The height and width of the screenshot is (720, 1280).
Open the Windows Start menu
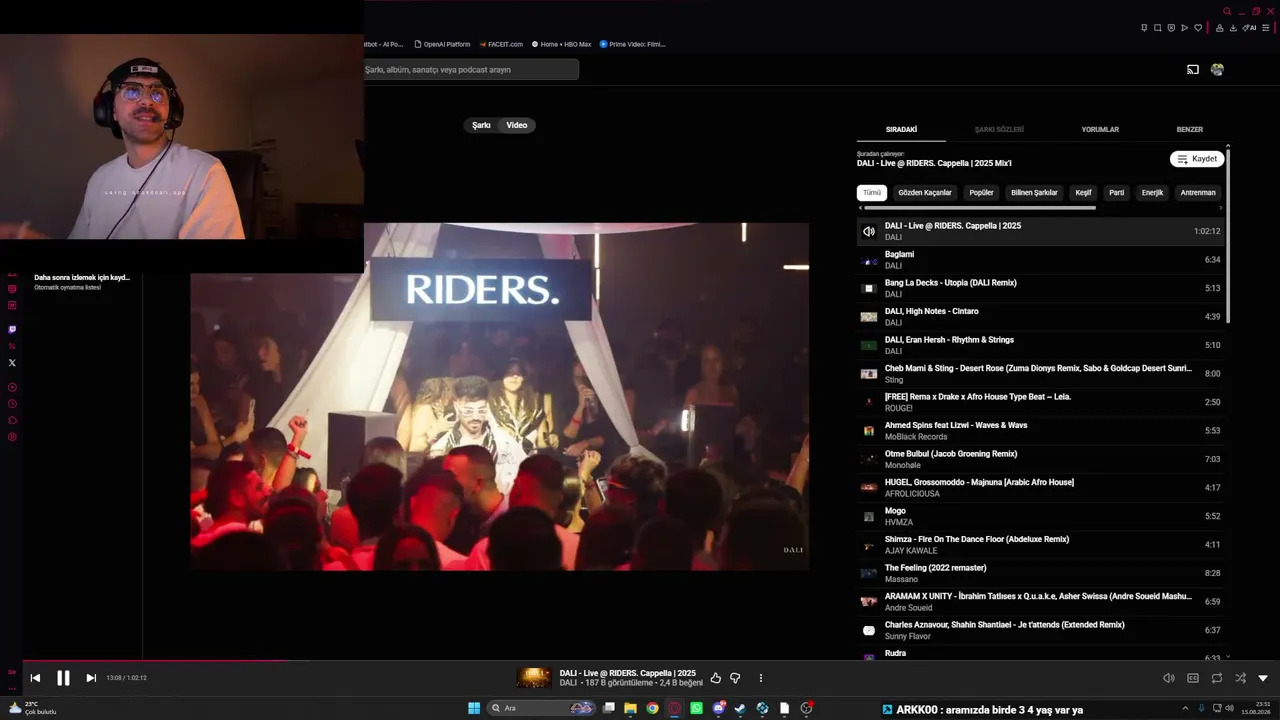474,709
